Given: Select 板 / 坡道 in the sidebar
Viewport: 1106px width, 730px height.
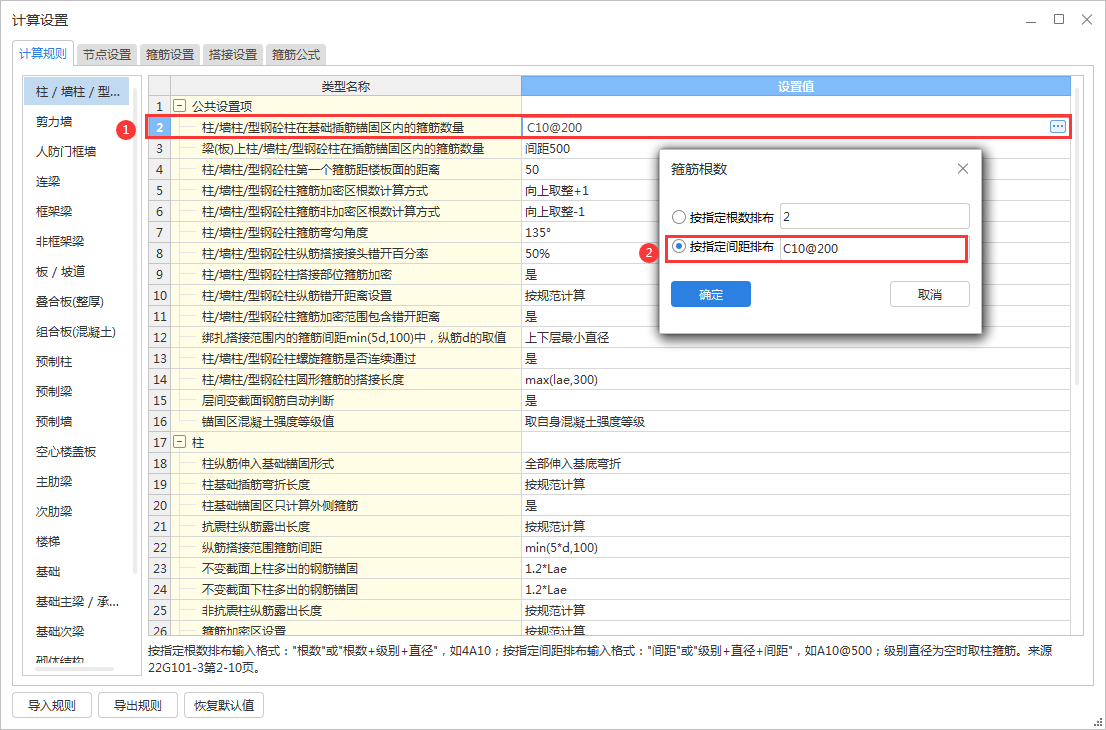Looking at the screenshot, I should 61,272.
